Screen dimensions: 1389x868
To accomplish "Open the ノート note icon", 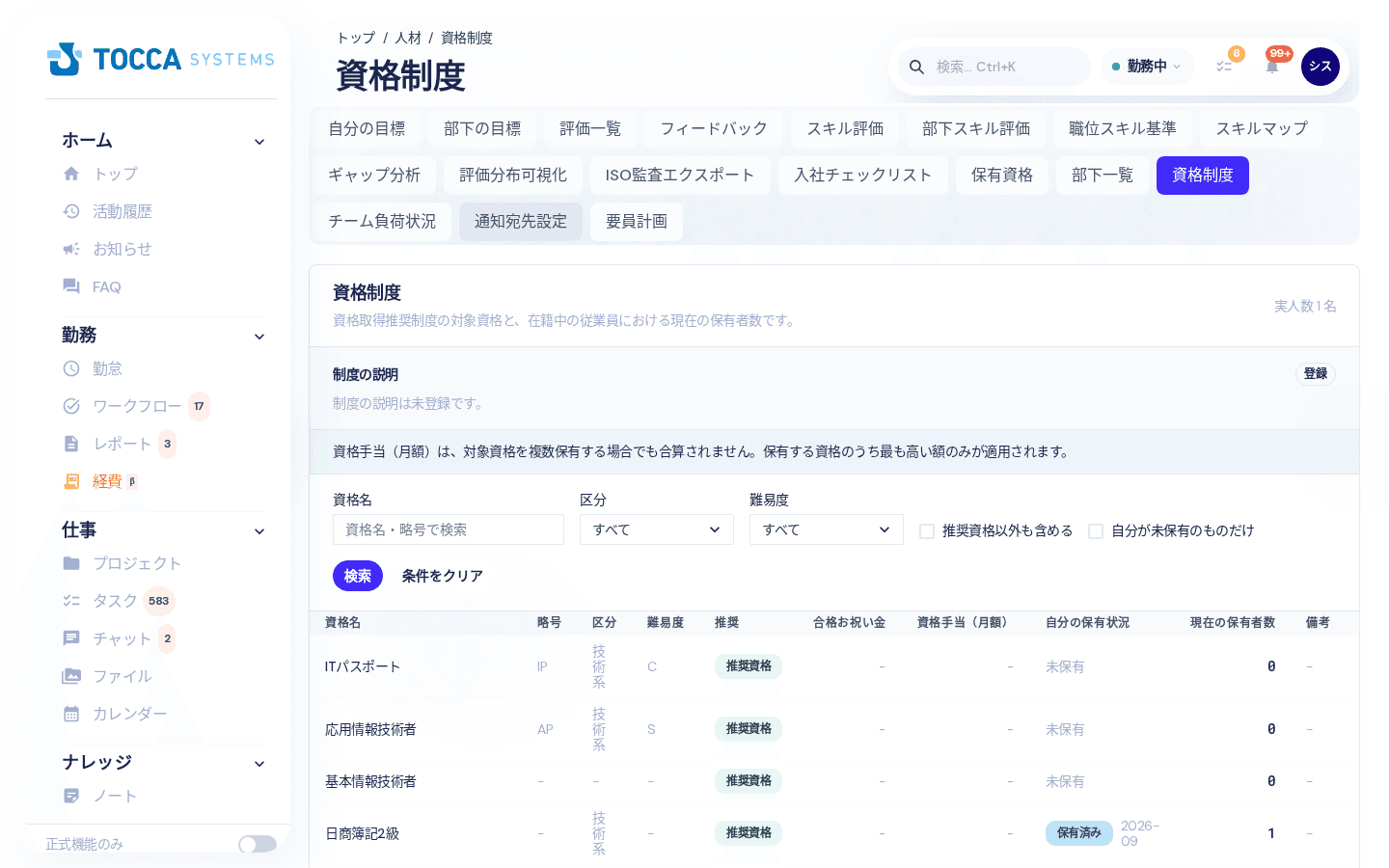I will tap(71, 796).
